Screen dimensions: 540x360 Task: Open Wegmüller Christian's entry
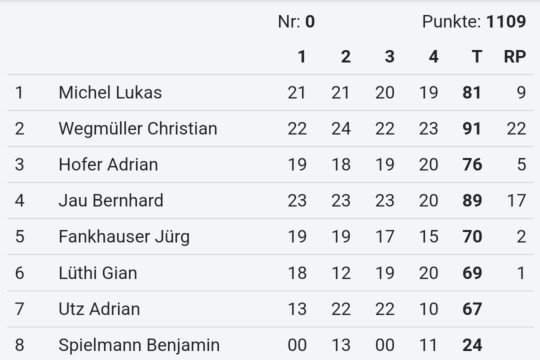click(270, 129)
